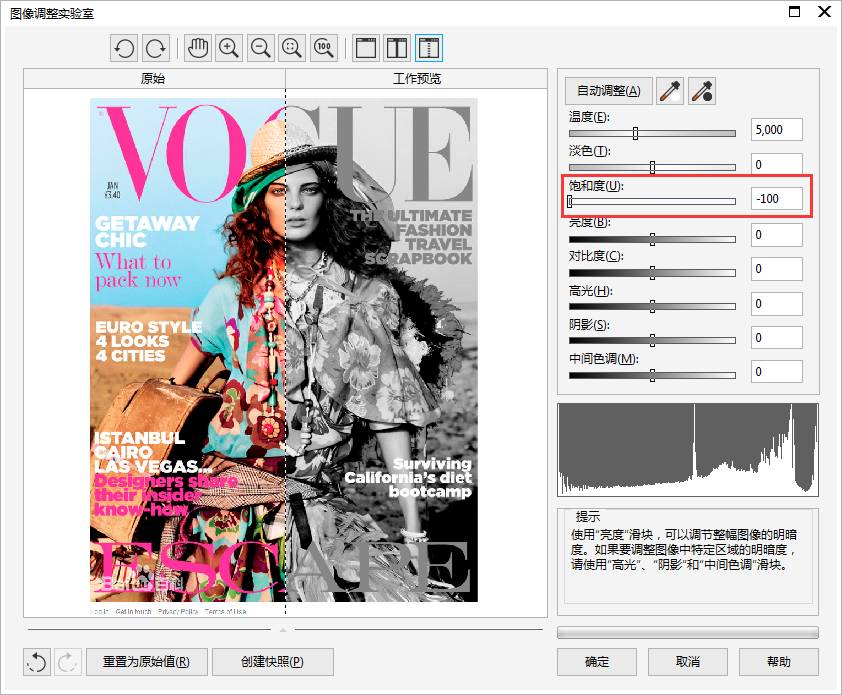The height and width of the screenshot is (695, 842).
Task: Click the 高光 highlights slider handle
Action: [652, 307]
